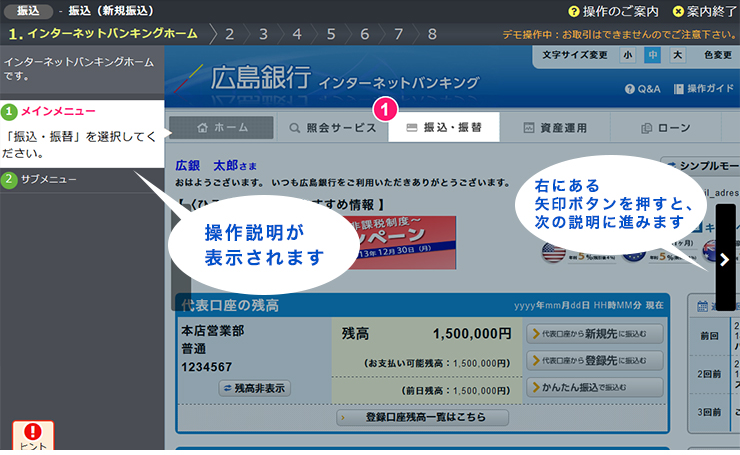Go to step 5 in the guide breadcrumb
The image size is (740, 455).
(331, 34)
